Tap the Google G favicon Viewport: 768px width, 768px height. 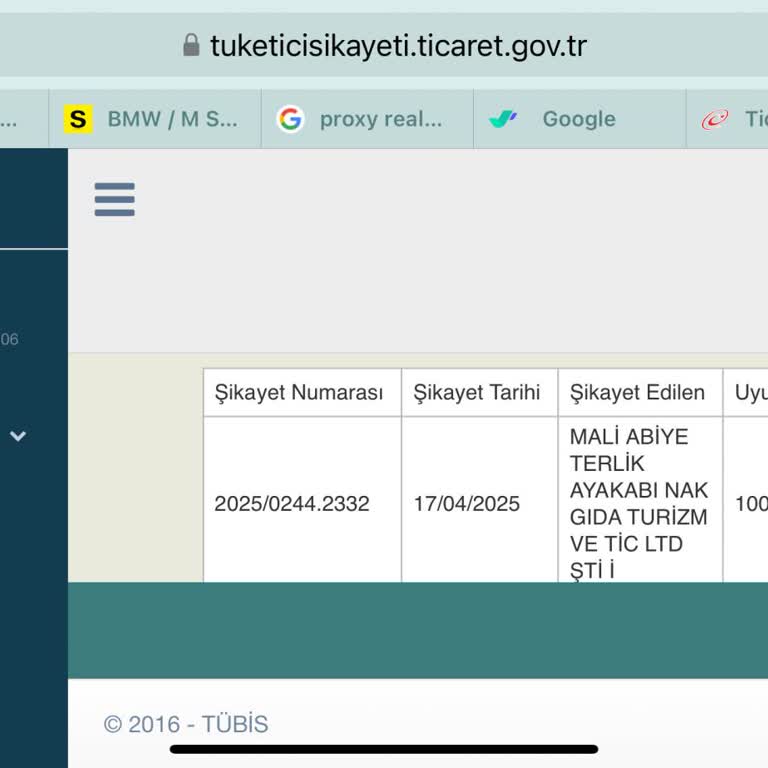click(x=290, y=119)
